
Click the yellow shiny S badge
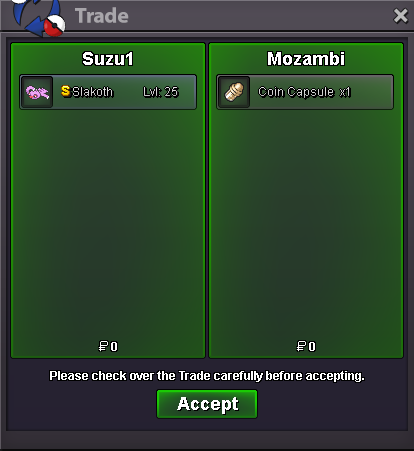66,91
